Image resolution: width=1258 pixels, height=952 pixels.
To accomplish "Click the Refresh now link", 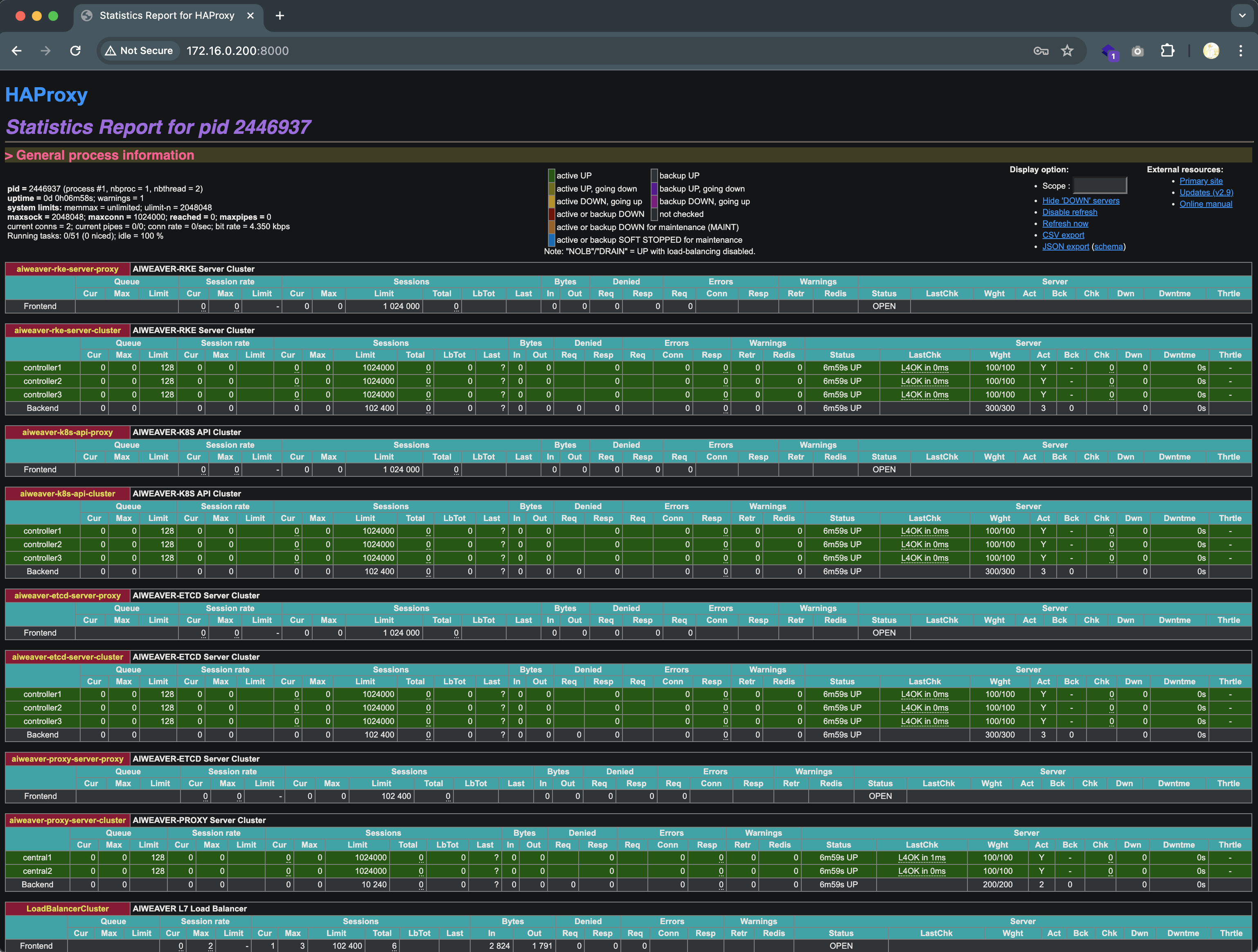I will tap(1065, 223).
